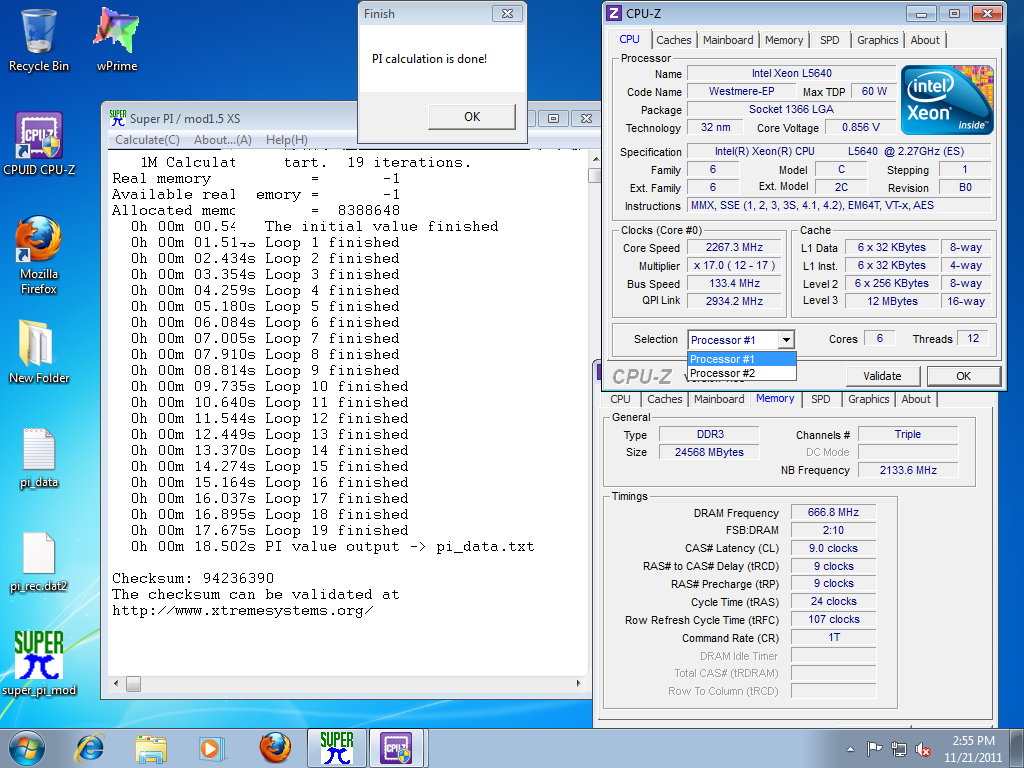Click NB Frequency value 2133.6 MHz
The width and height of the screenshot is (1024, 768).
[x=908, y=470]
